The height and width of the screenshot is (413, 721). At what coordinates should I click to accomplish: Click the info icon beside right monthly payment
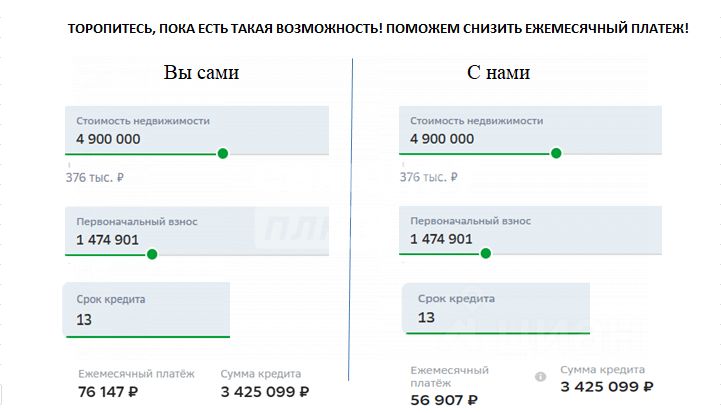(540, 377)
